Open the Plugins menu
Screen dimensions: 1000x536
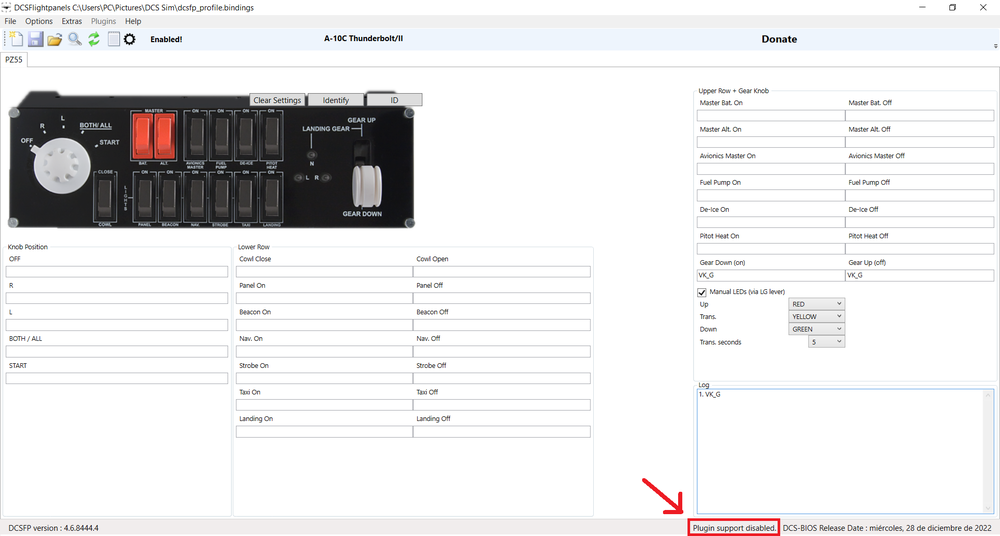pos(103,21)
